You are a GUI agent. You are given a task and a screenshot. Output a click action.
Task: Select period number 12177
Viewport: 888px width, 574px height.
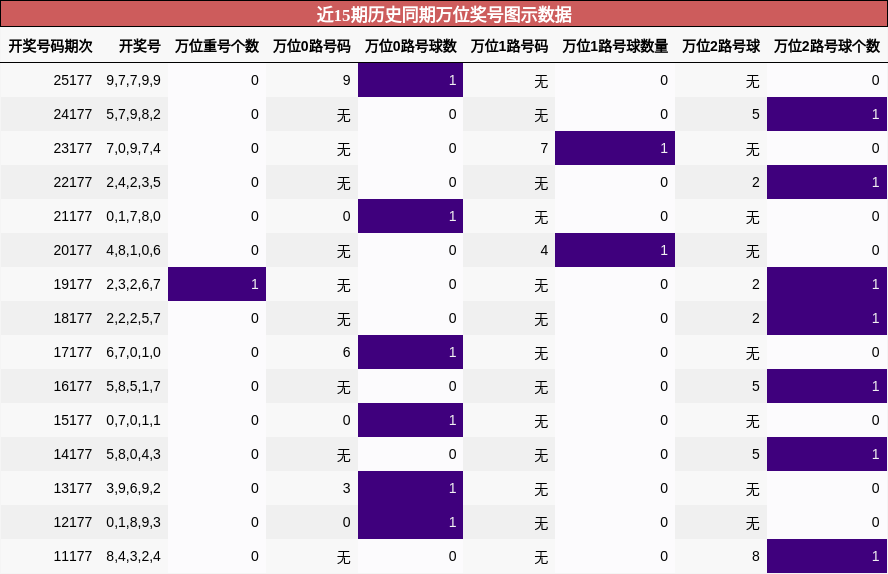pyautogui.click(x=72, y=522)
